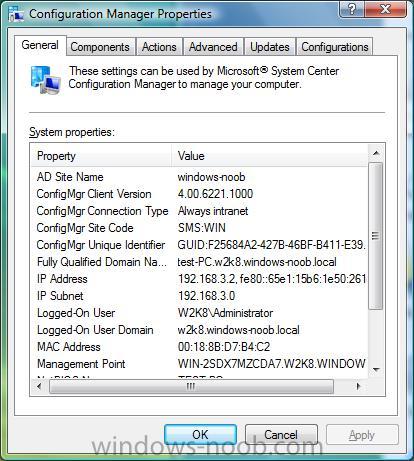Viewport: 414px width, 461px height.
Task: Select the Logged-On User Domain row
Action: point(199,330)
